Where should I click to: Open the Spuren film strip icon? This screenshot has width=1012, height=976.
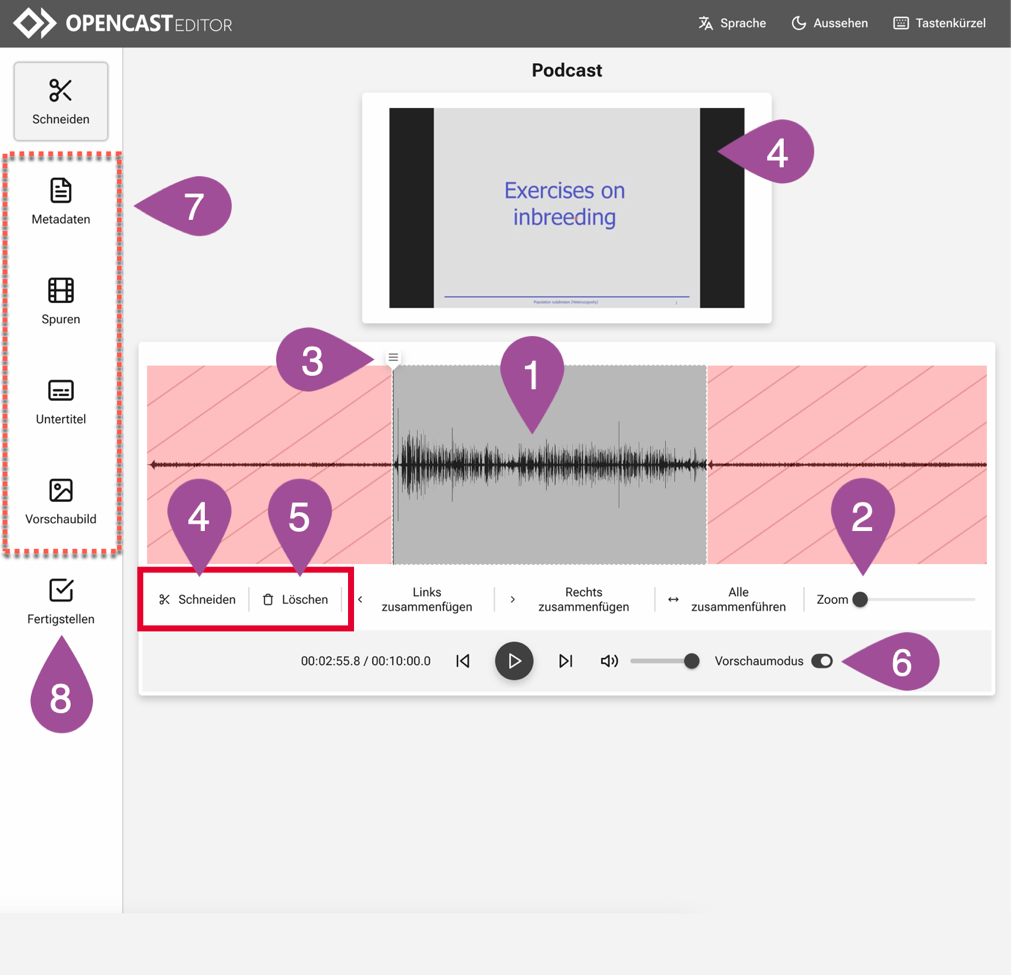point(61,301)
